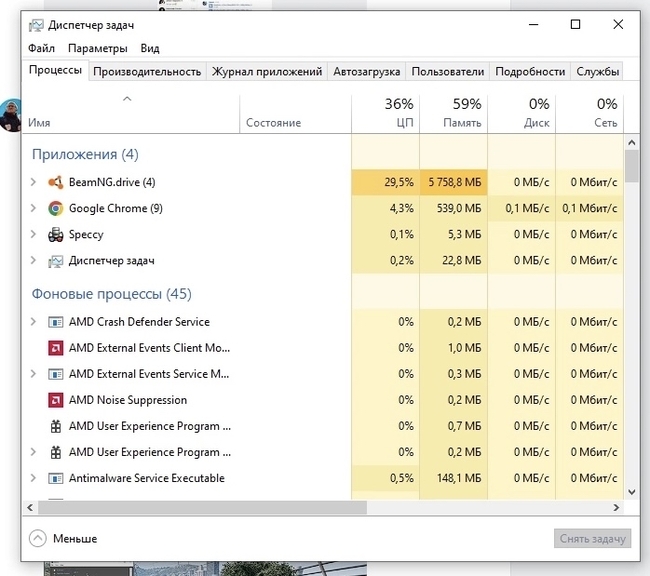
Task: Expand the Google Chrome process group
Action: point(33,208)
